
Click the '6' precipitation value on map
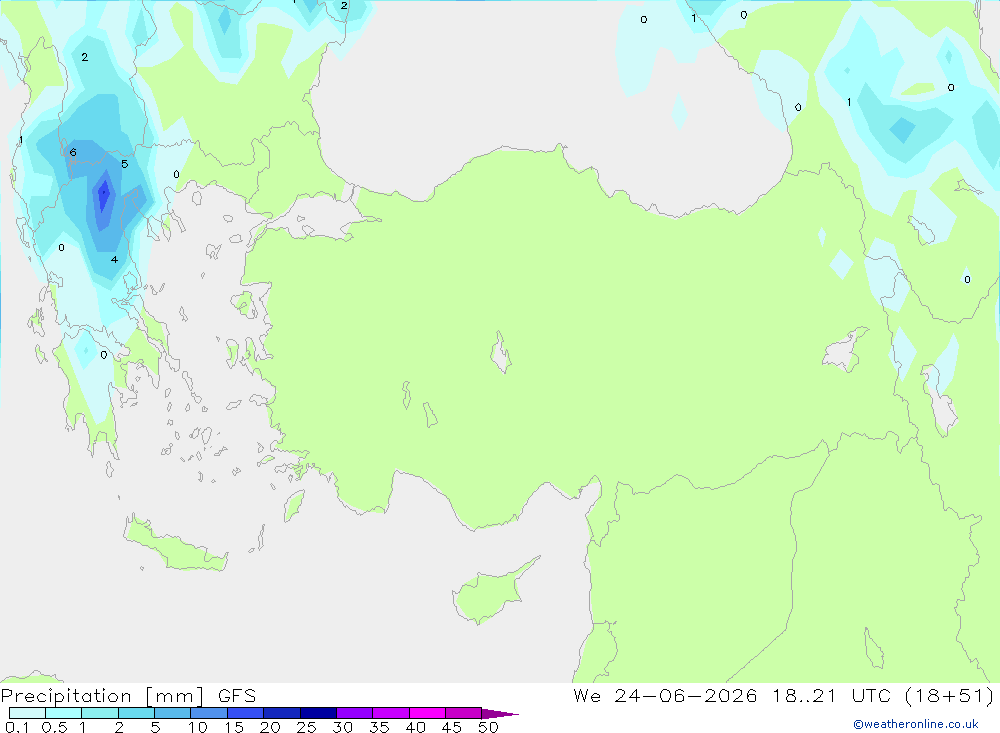tap(73, 152)
